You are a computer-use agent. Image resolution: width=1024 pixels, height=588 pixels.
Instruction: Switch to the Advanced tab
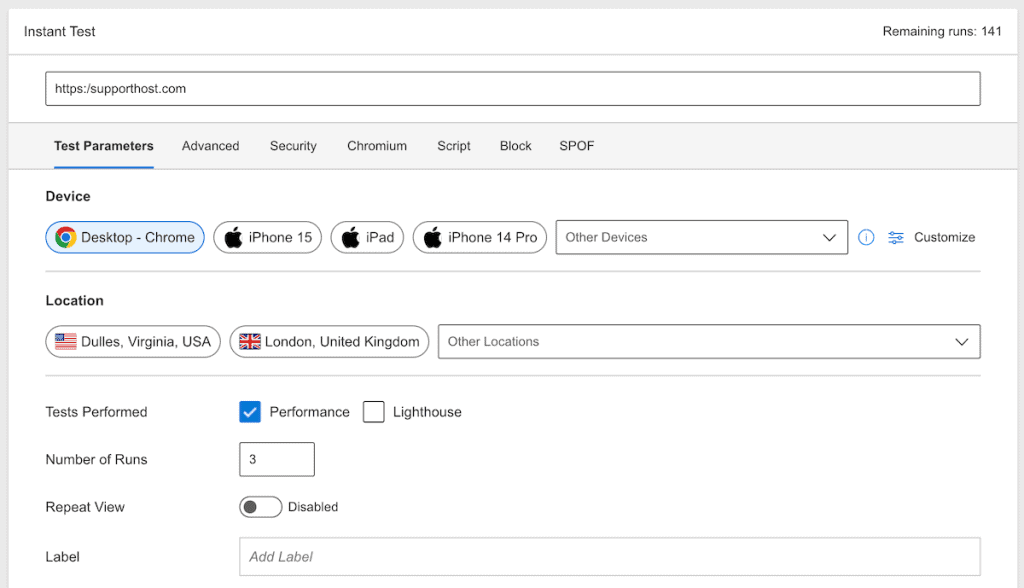[210, 146]
